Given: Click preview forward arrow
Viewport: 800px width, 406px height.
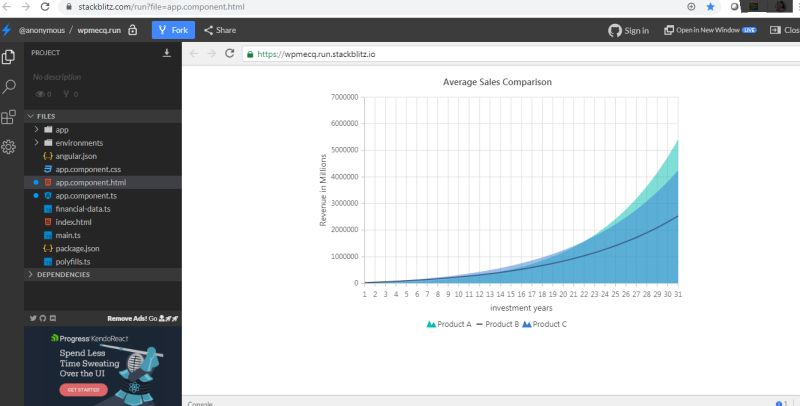Looking at the screenshot, I should (x=212, y=54).
